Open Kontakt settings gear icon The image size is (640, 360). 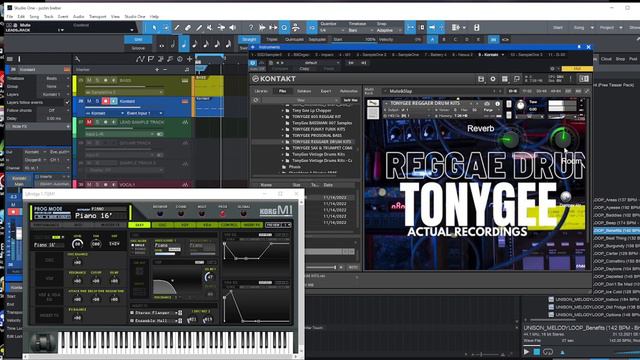click(x=493, y=79)
